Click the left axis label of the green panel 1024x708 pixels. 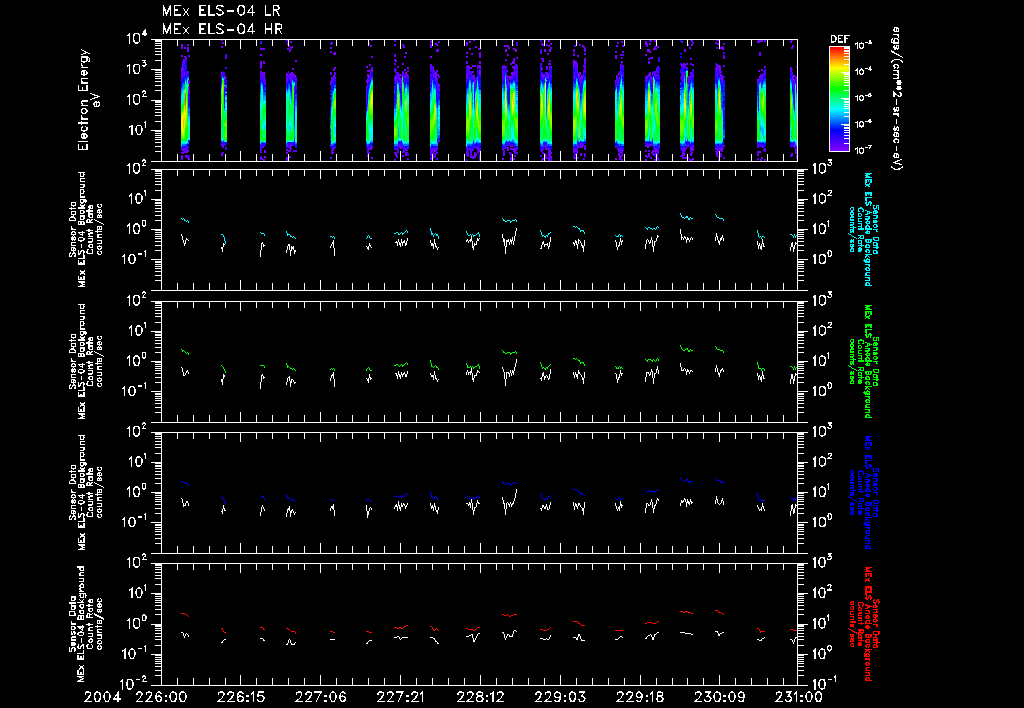click(86, 361)
